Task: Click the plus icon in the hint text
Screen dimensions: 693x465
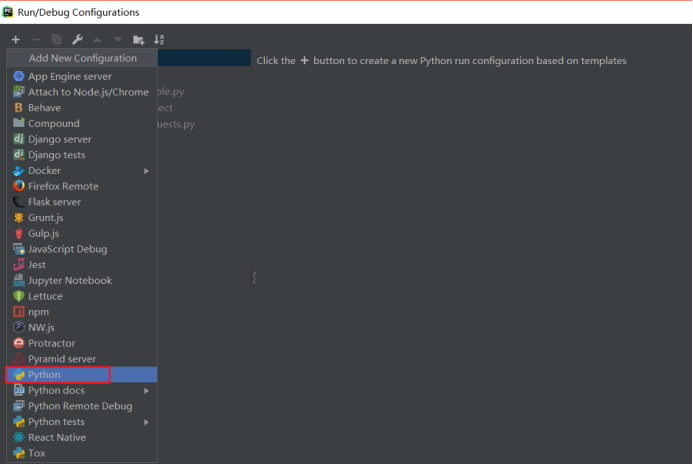Action: [304, 60]
